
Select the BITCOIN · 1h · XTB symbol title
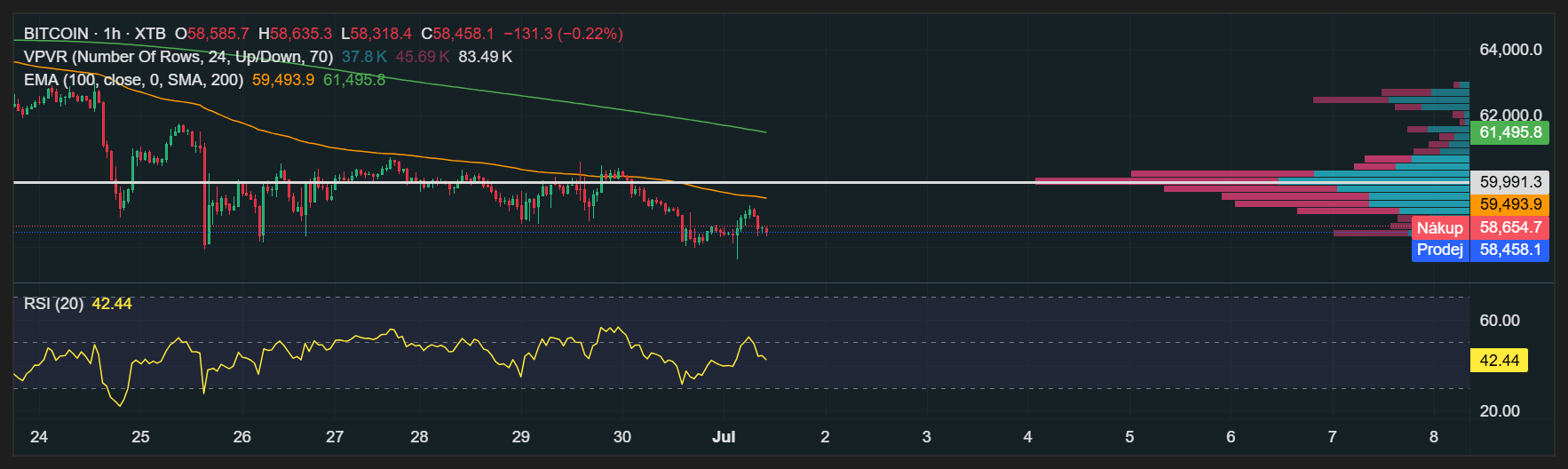click(x=94, y=34)
